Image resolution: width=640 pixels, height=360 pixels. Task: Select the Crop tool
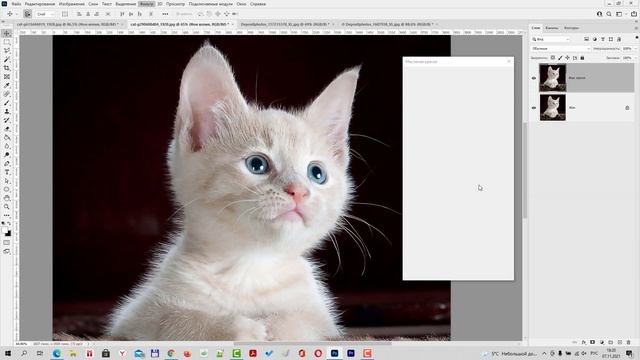click(7, 68)
